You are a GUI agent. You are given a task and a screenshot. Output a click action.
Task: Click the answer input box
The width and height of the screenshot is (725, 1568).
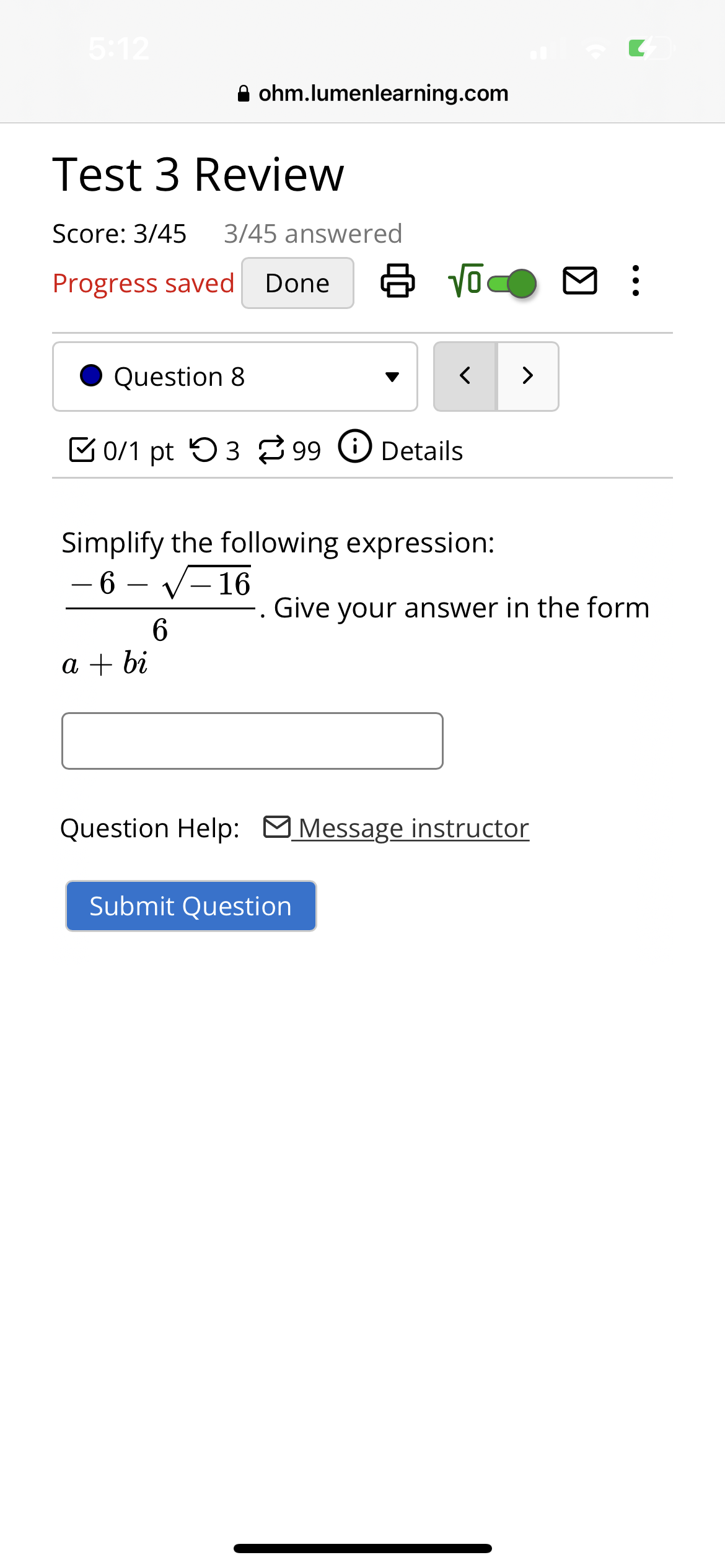pos(252,741)
